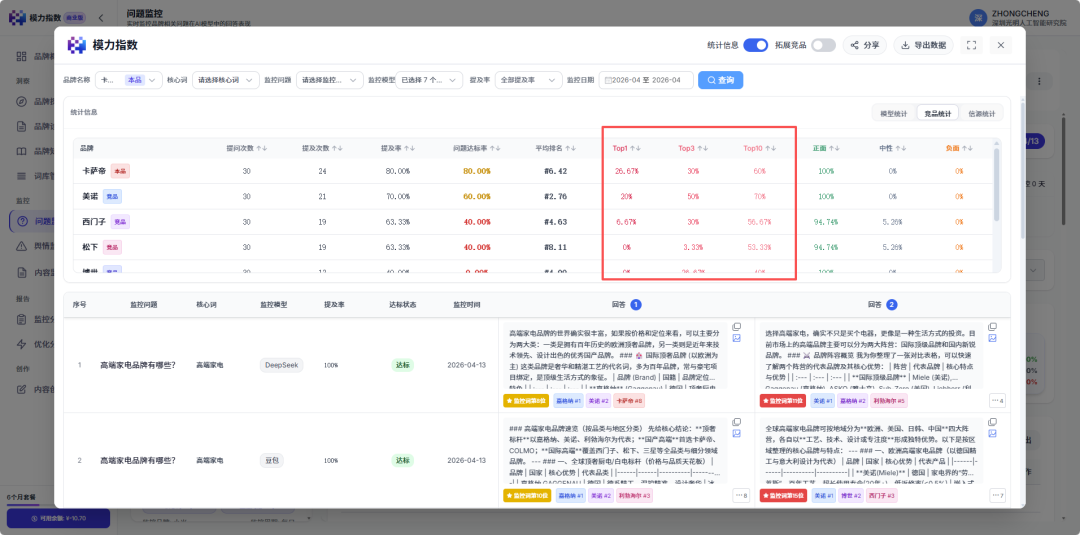Sort table by Top10 column arrows
The width and height of the screenshot is (1080, 535).
coord(772,148)
